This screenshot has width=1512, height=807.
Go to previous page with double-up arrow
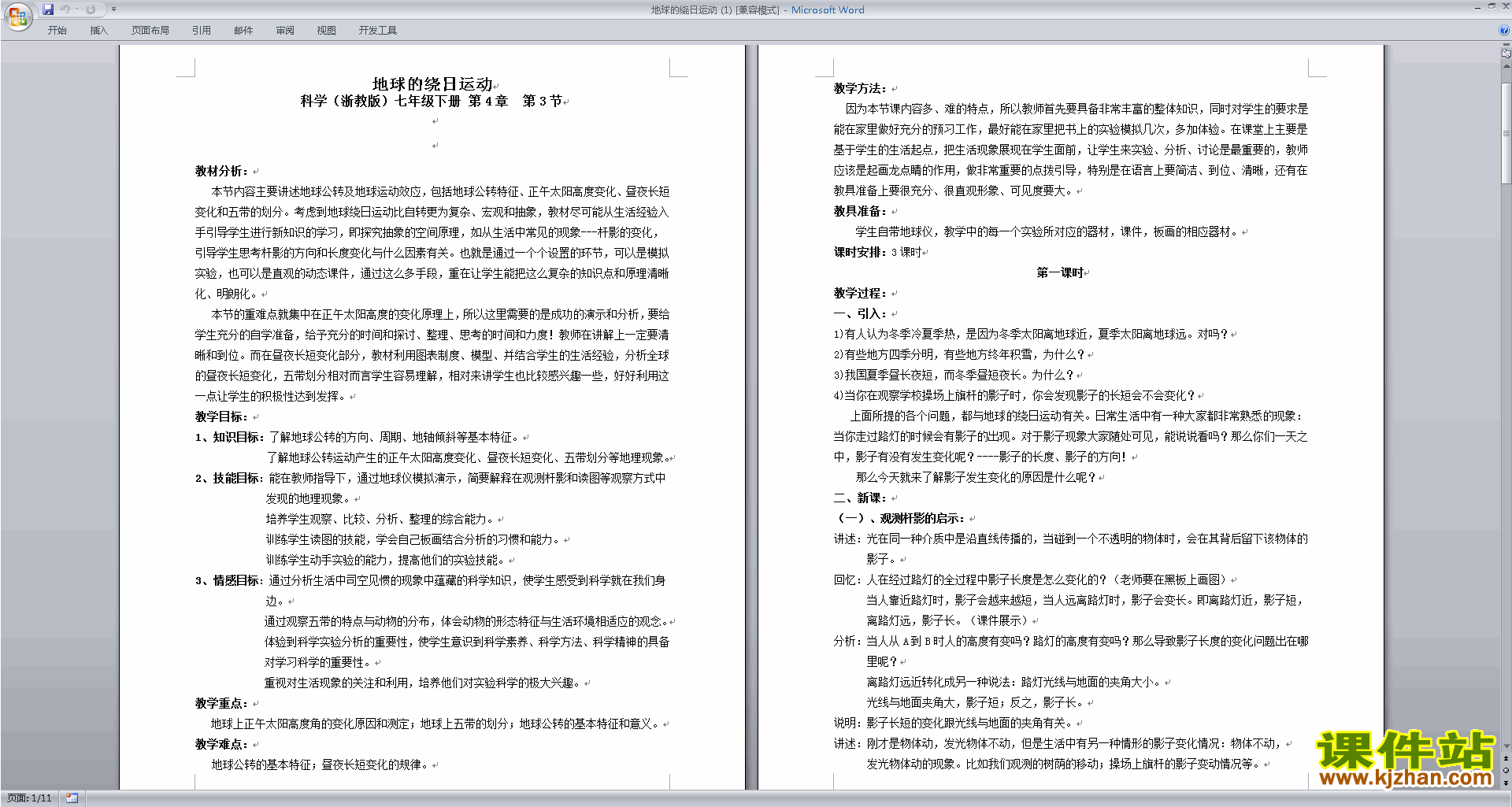(x=1506, y=759)
